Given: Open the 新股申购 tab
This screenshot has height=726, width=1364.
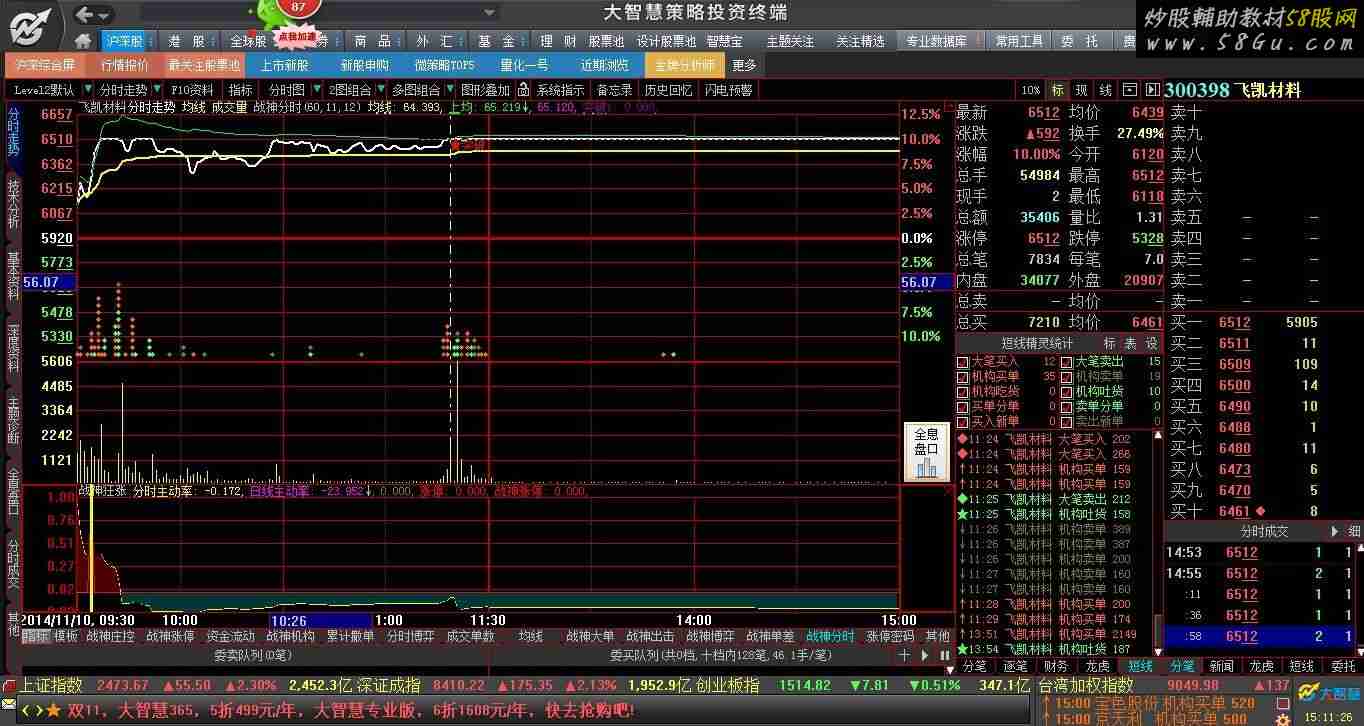Looking at the screenshot, I should (x=364, y=65).
